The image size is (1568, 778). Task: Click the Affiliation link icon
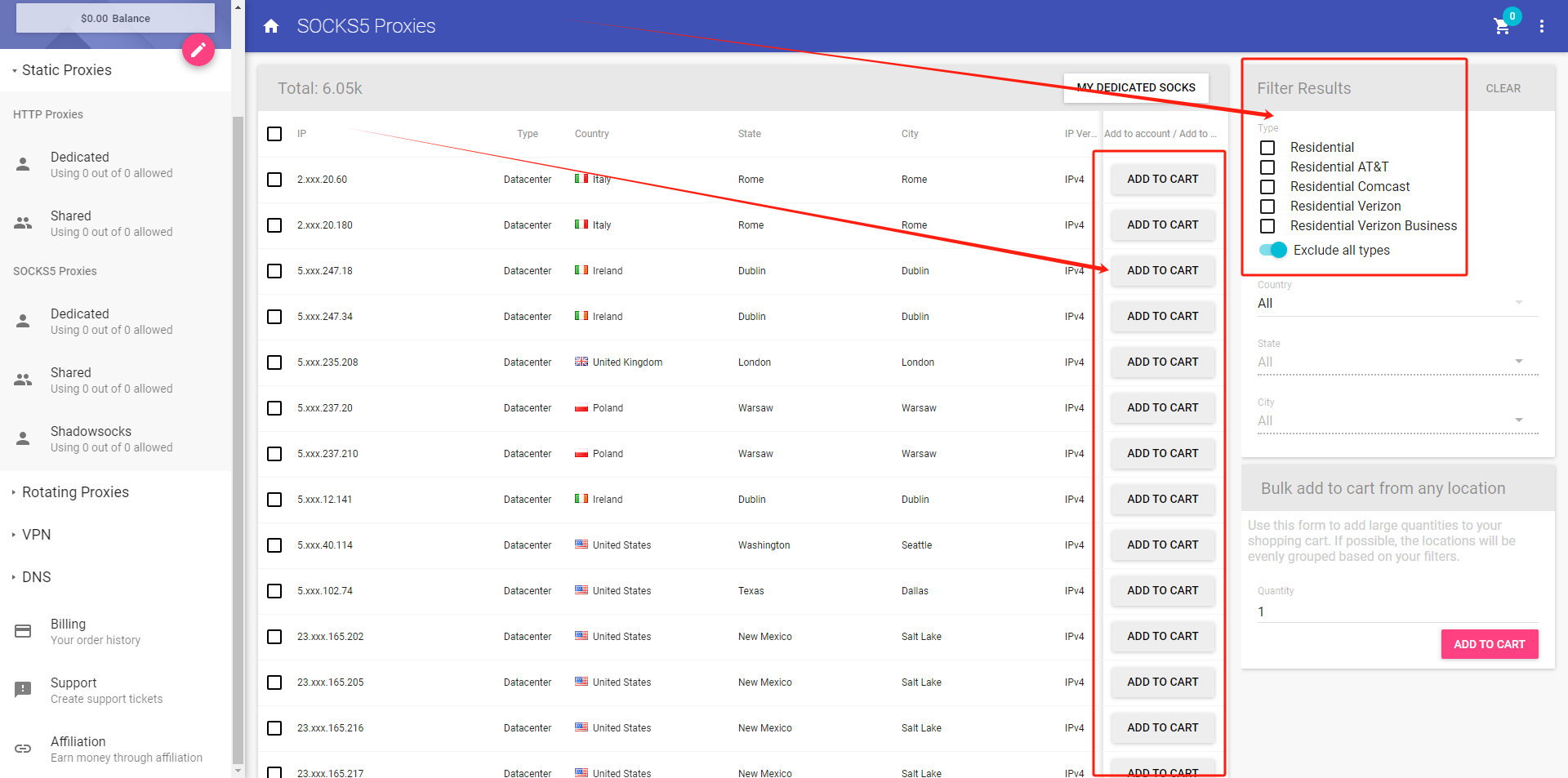pyautogui.click(x=23, y=749)
